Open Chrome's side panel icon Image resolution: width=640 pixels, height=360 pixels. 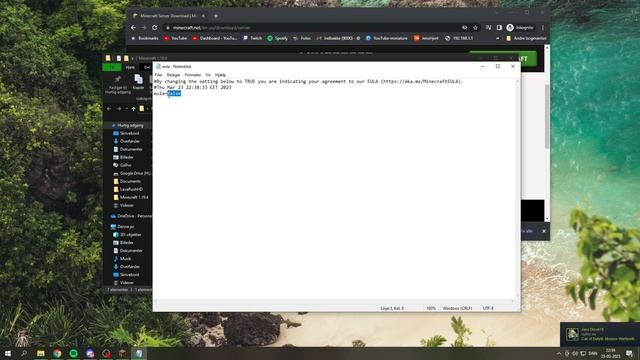tap(499, 28)
